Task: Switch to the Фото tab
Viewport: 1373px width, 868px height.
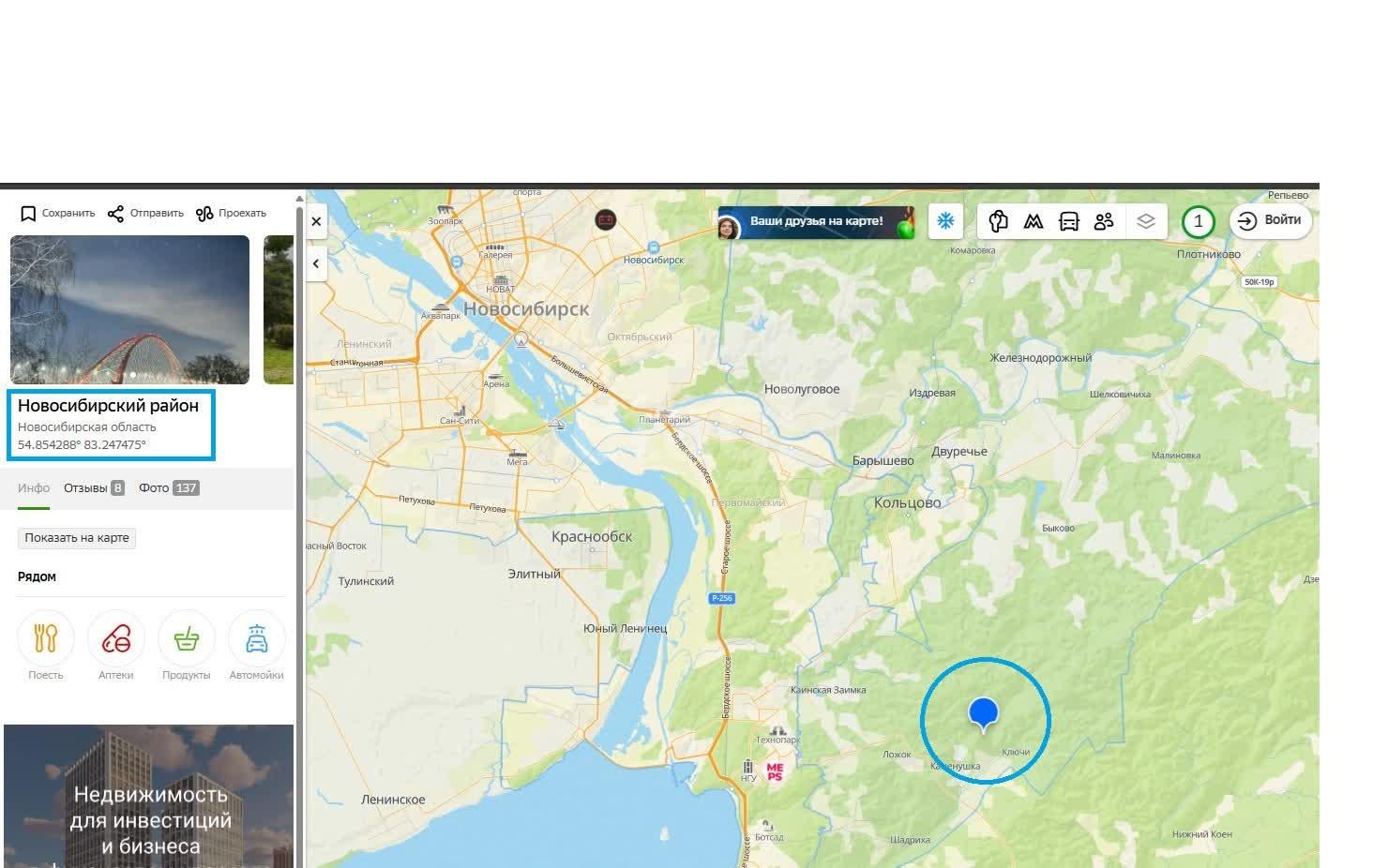Action: point(169,487)
